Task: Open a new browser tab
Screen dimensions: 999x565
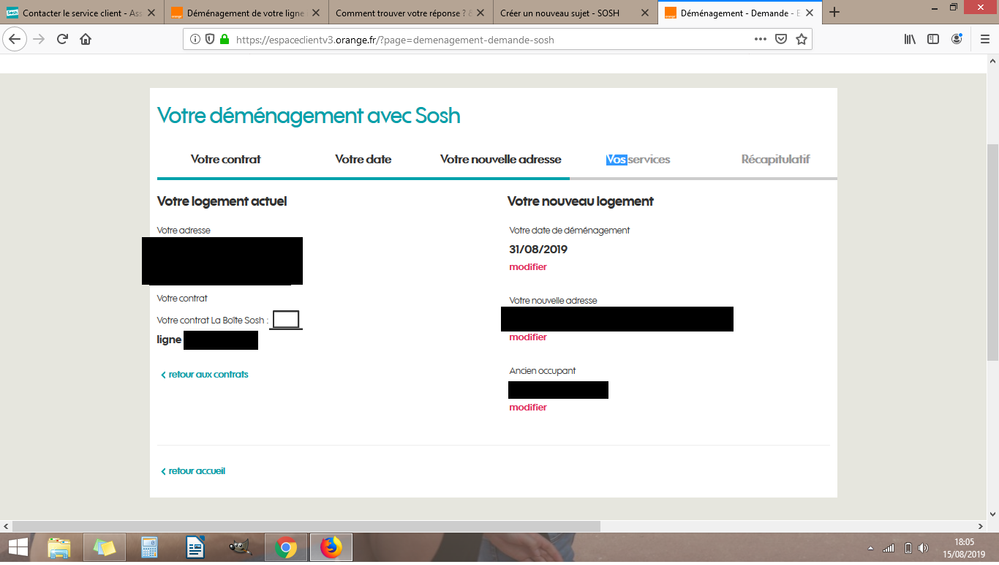Action: pyautogui.click(x=835, y=12)
